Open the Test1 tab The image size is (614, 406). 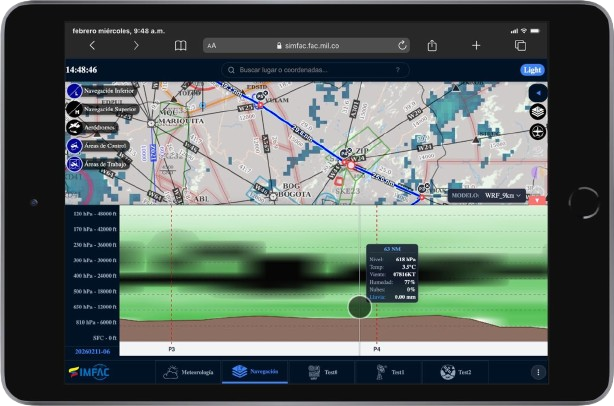[x=388, y=372]
